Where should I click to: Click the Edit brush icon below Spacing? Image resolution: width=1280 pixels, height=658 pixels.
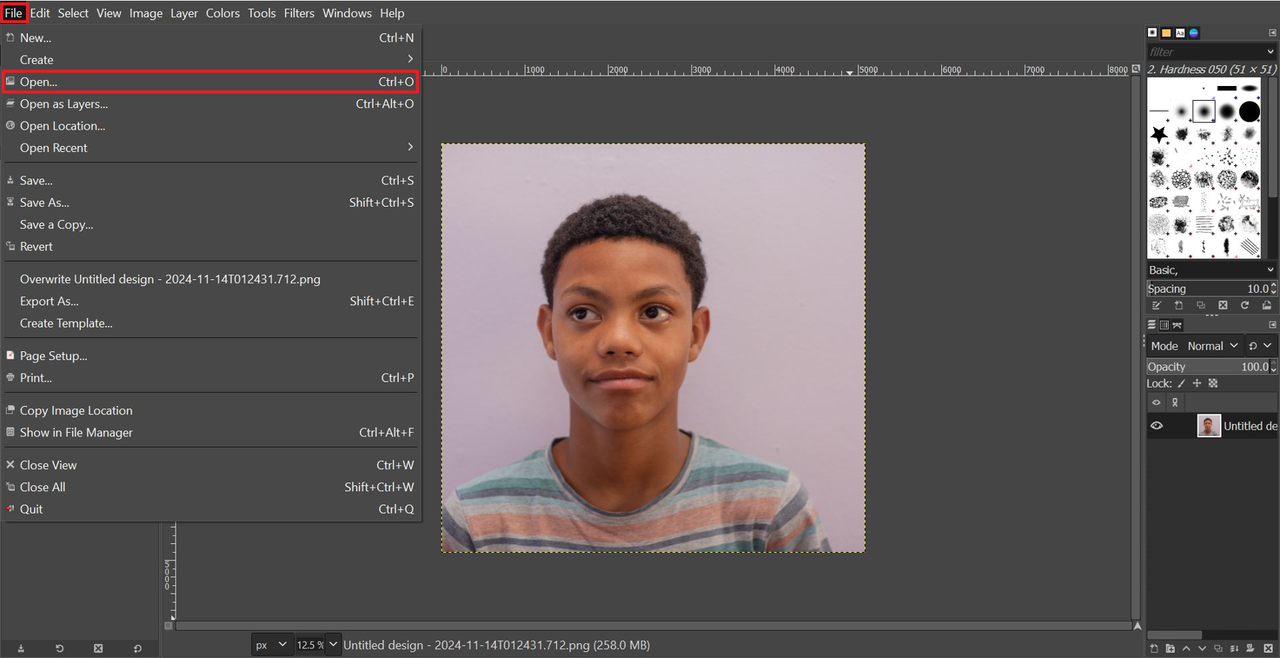coord(1157,305)
